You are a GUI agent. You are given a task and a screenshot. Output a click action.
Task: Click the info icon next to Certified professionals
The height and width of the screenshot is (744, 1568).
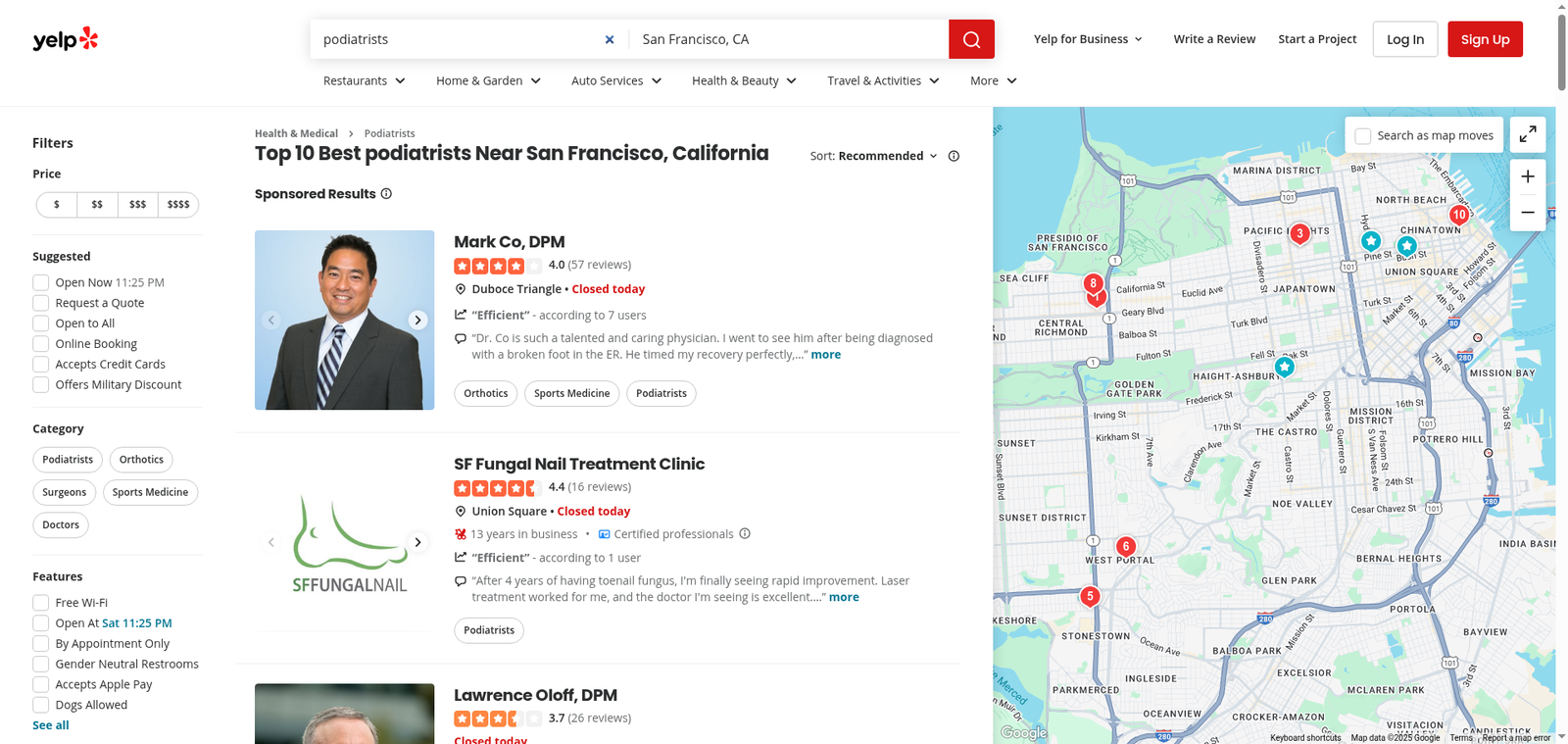[745, 534]
